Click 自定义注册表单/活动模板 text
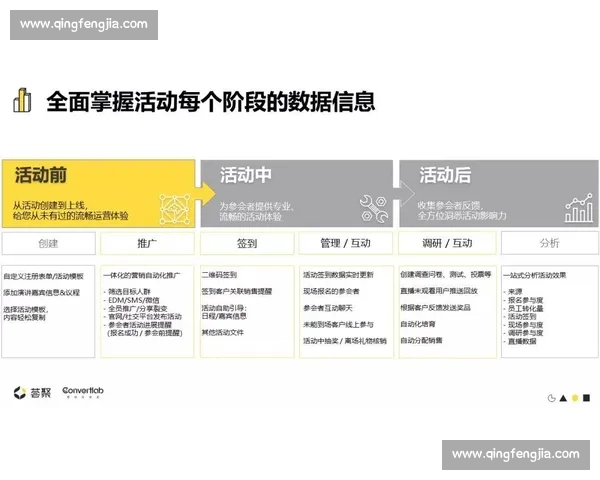Image resolution: width=600 pixels, height=480 pixels. (x=43, y=276)
